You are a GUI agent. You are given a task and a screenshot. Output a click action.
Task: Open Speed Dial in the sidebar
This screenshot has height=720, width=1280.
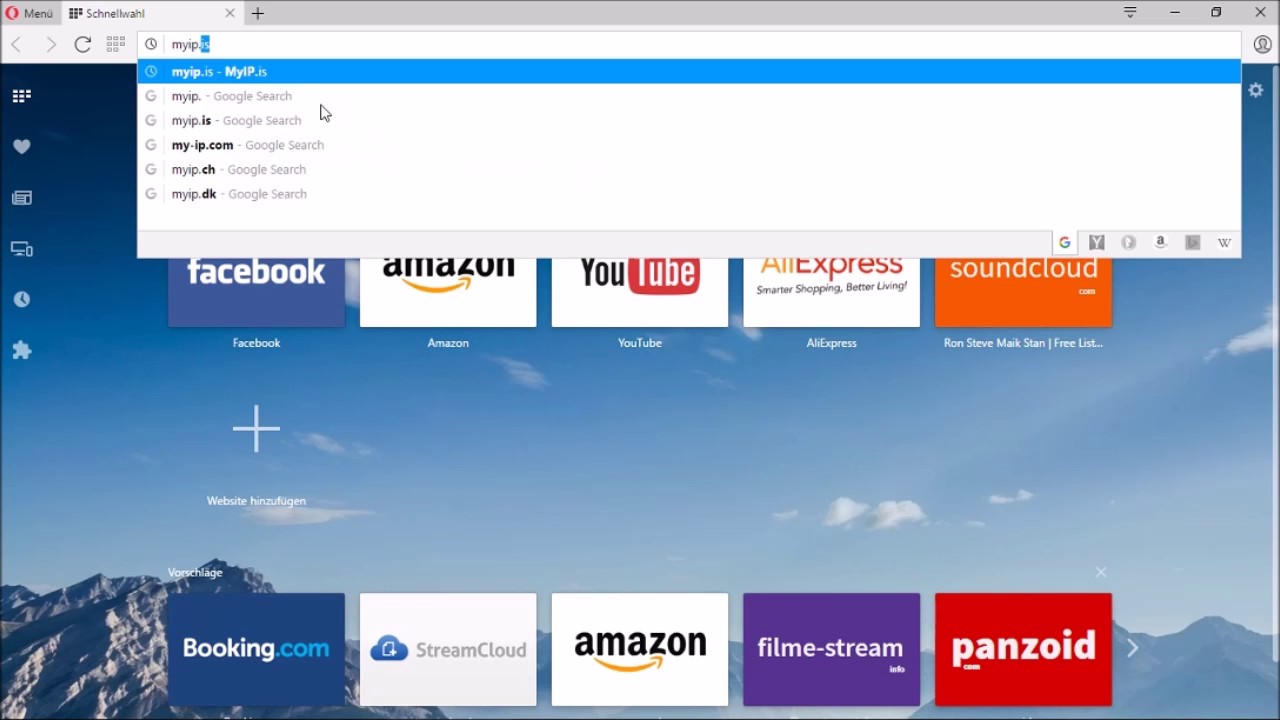[x=22, y=96]
